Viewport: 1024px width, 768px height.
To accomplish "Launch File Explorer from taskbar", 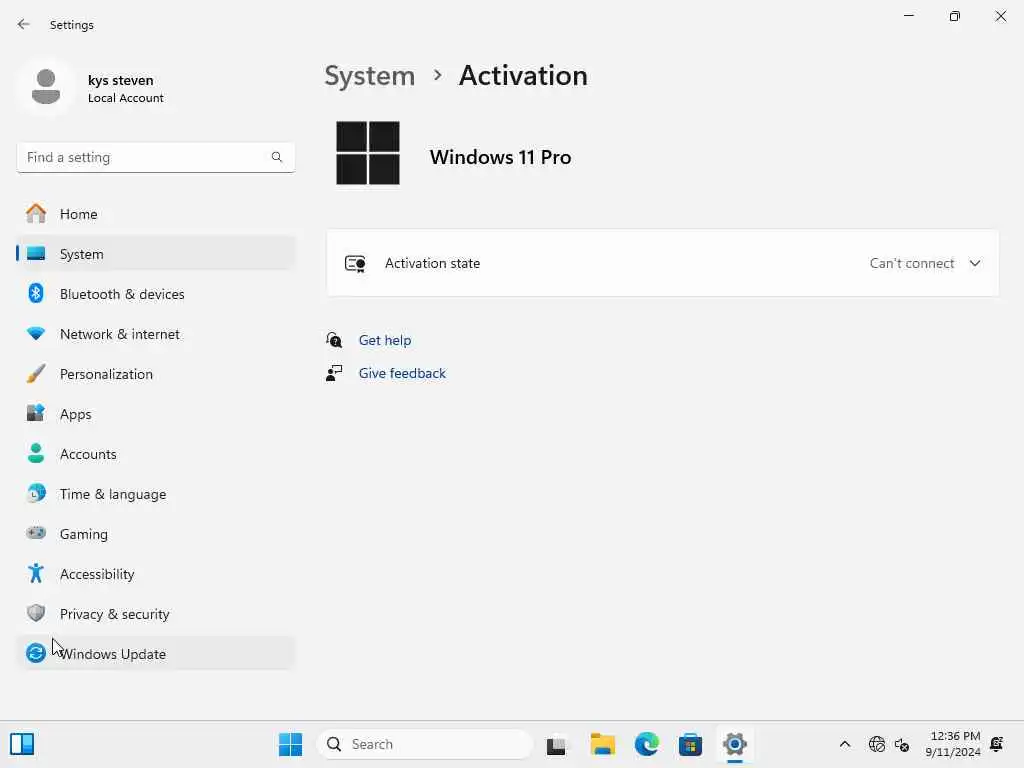I will click(x=602, y=744).
